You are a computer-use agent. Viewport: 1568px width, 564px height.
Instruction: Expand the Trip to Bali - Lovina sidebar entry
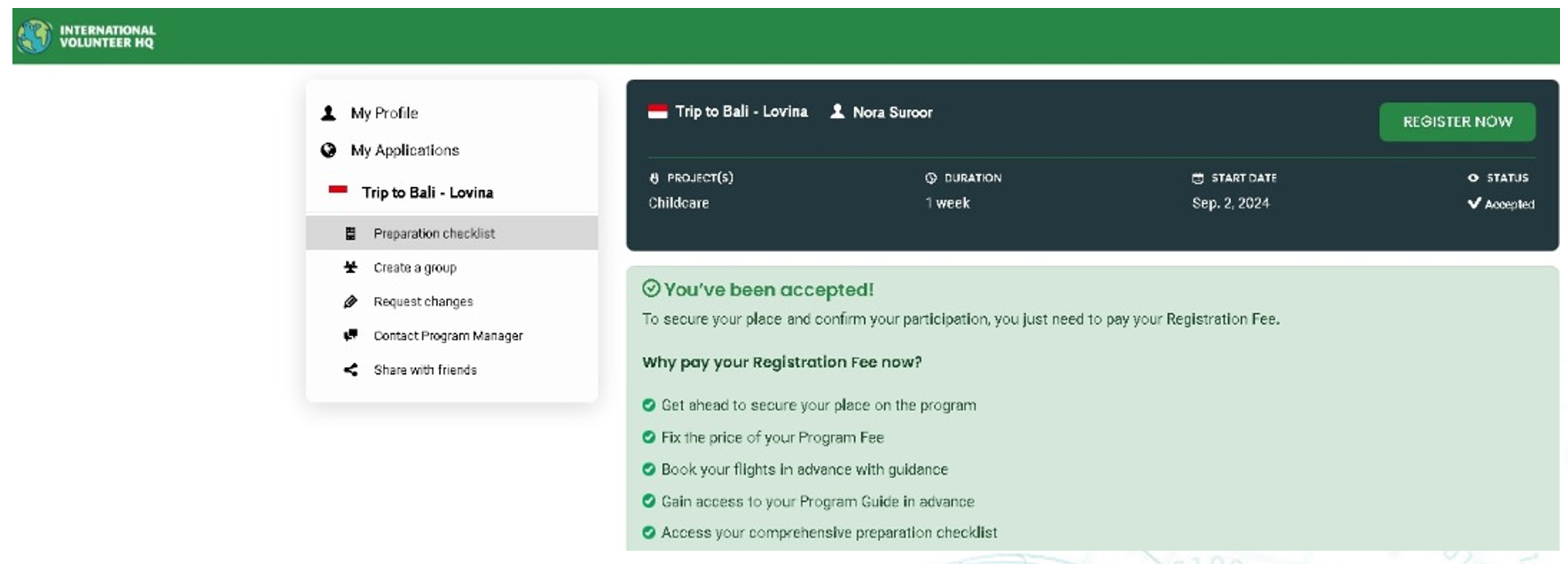click(427, 192)
